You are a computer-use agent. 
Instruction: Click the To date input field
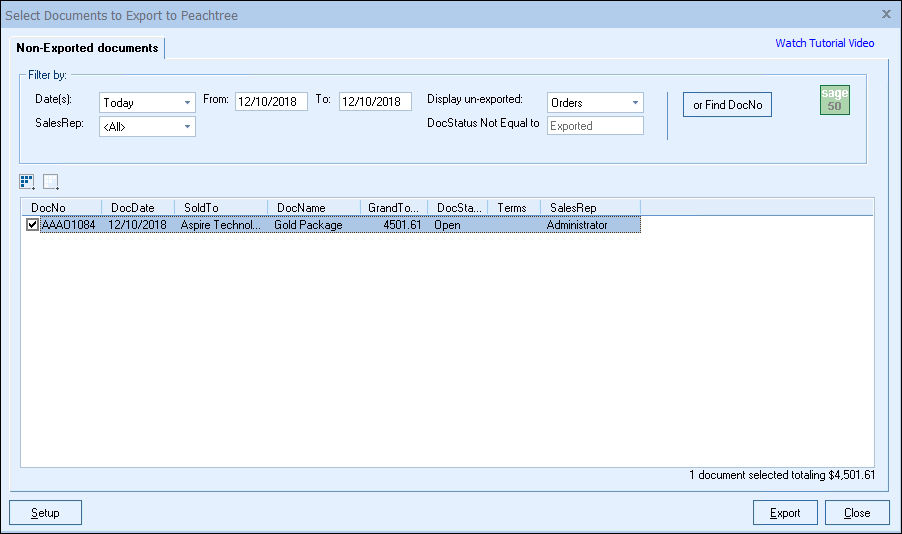[375, 102]
